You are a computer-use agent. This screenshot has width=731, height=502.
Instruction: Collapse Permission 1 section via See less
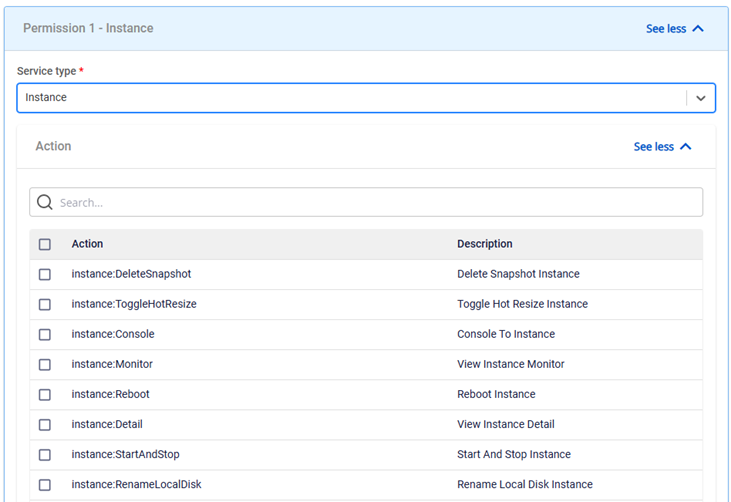coord(666,29)
